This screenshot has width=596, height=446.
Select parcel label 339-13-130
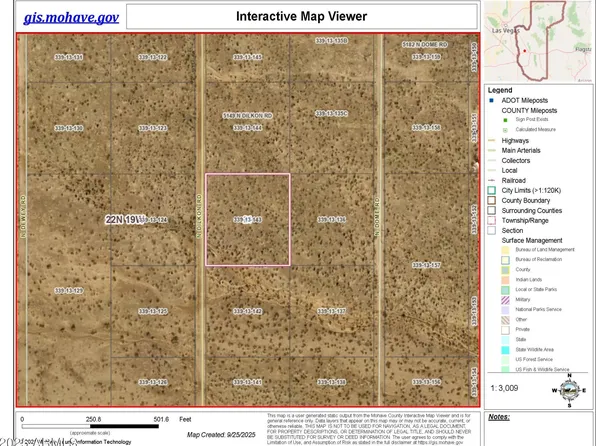coord(68,128)
